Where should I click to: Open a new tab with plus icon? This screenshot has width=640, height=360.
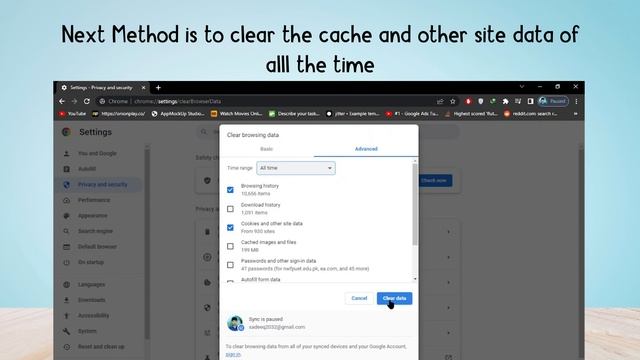158,87
